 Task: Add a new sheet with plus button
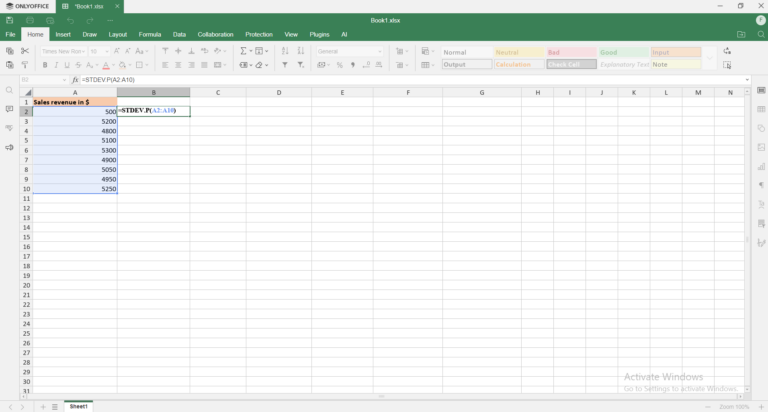tap(43, 407)
